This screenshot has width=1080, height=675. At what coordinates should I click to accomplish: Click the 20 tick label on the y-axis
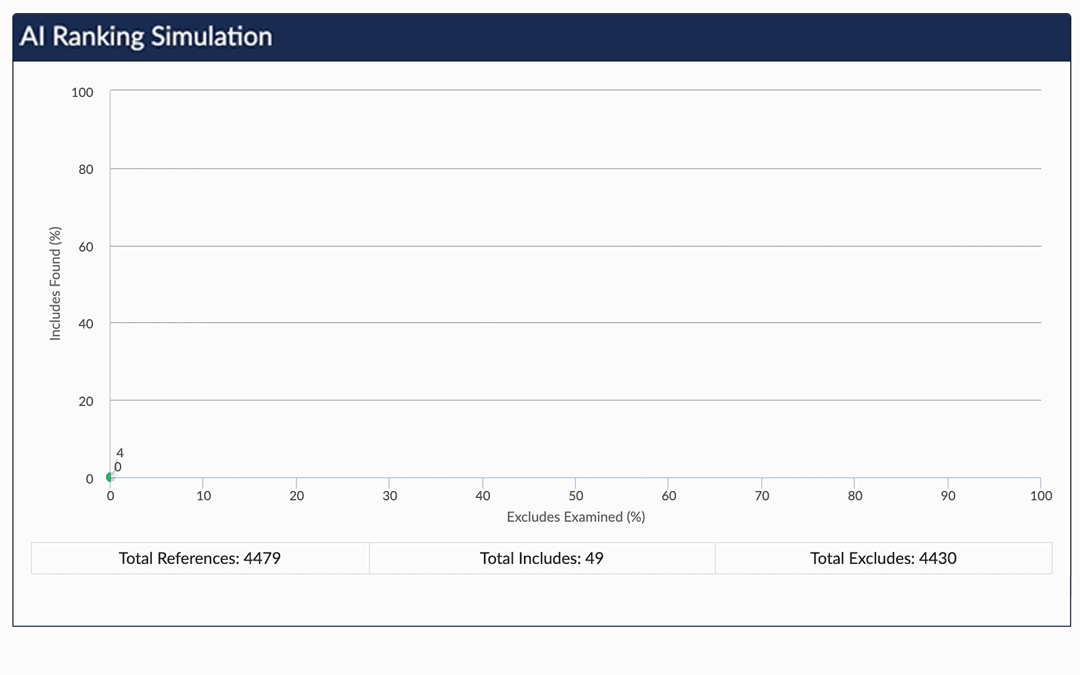pyautogui.click(x=86, y=401)
